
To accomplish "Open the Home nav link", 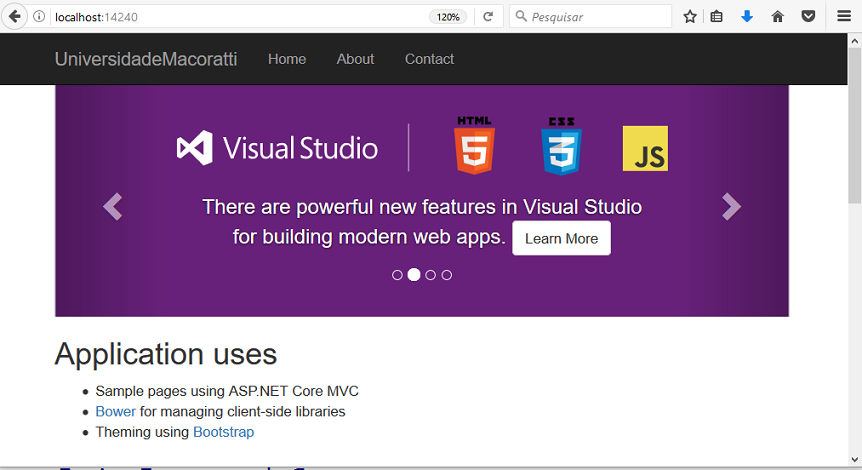I will pyautogui.click(x=287, y=59).
